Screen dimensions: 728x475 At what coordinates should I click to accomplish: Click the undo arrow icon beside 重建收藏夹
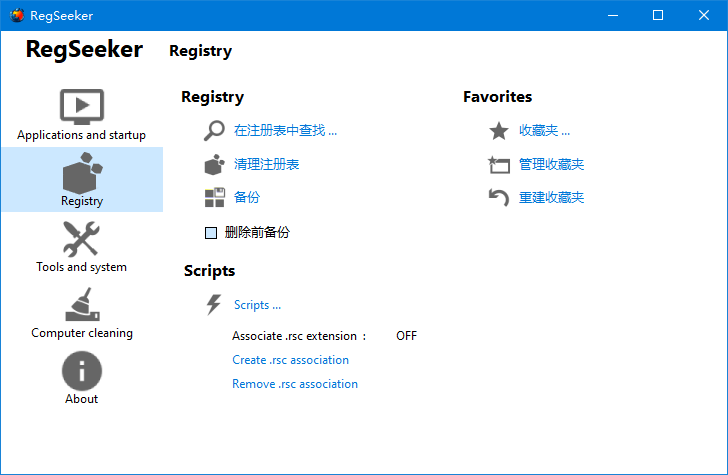click(499, 197)
